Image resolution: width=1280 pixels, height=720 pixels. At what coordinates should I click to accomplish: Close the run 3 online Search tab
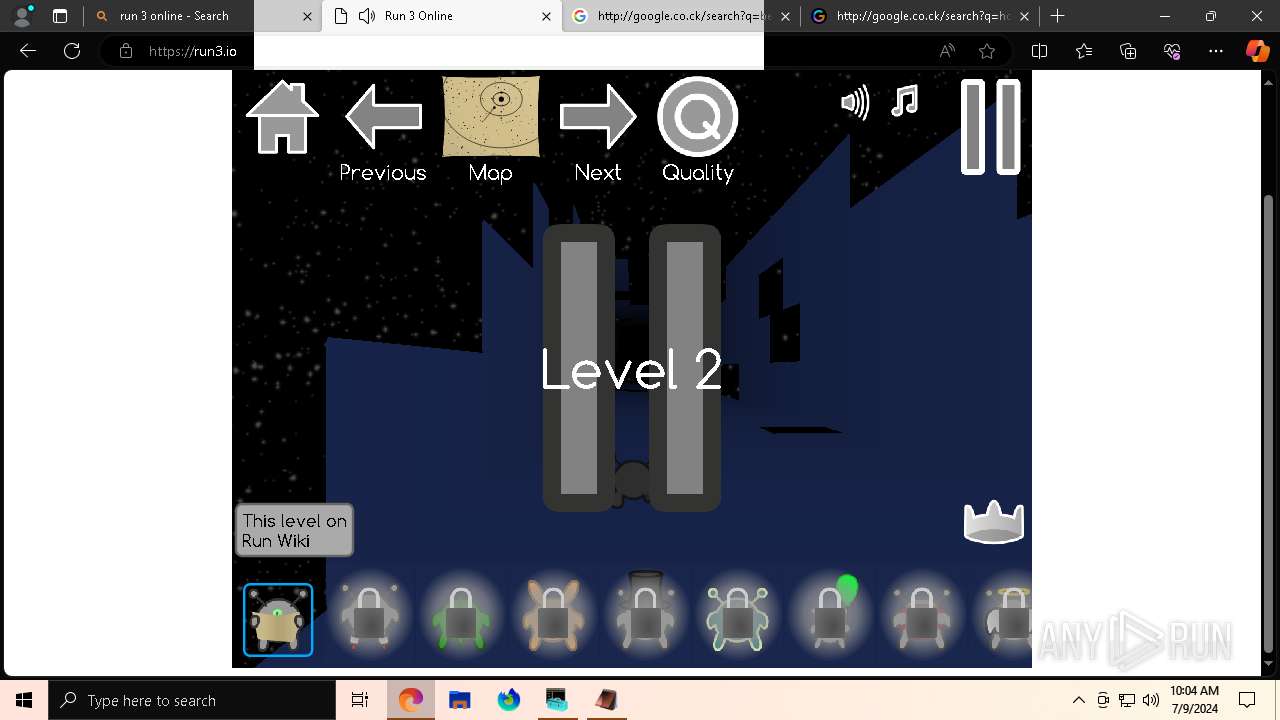(x=307, y=16)
